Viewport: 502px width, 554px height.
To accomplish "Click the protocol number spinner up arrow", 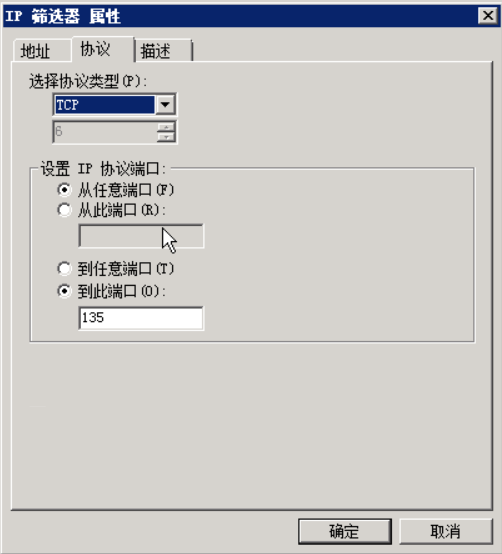I will [166, 127].
